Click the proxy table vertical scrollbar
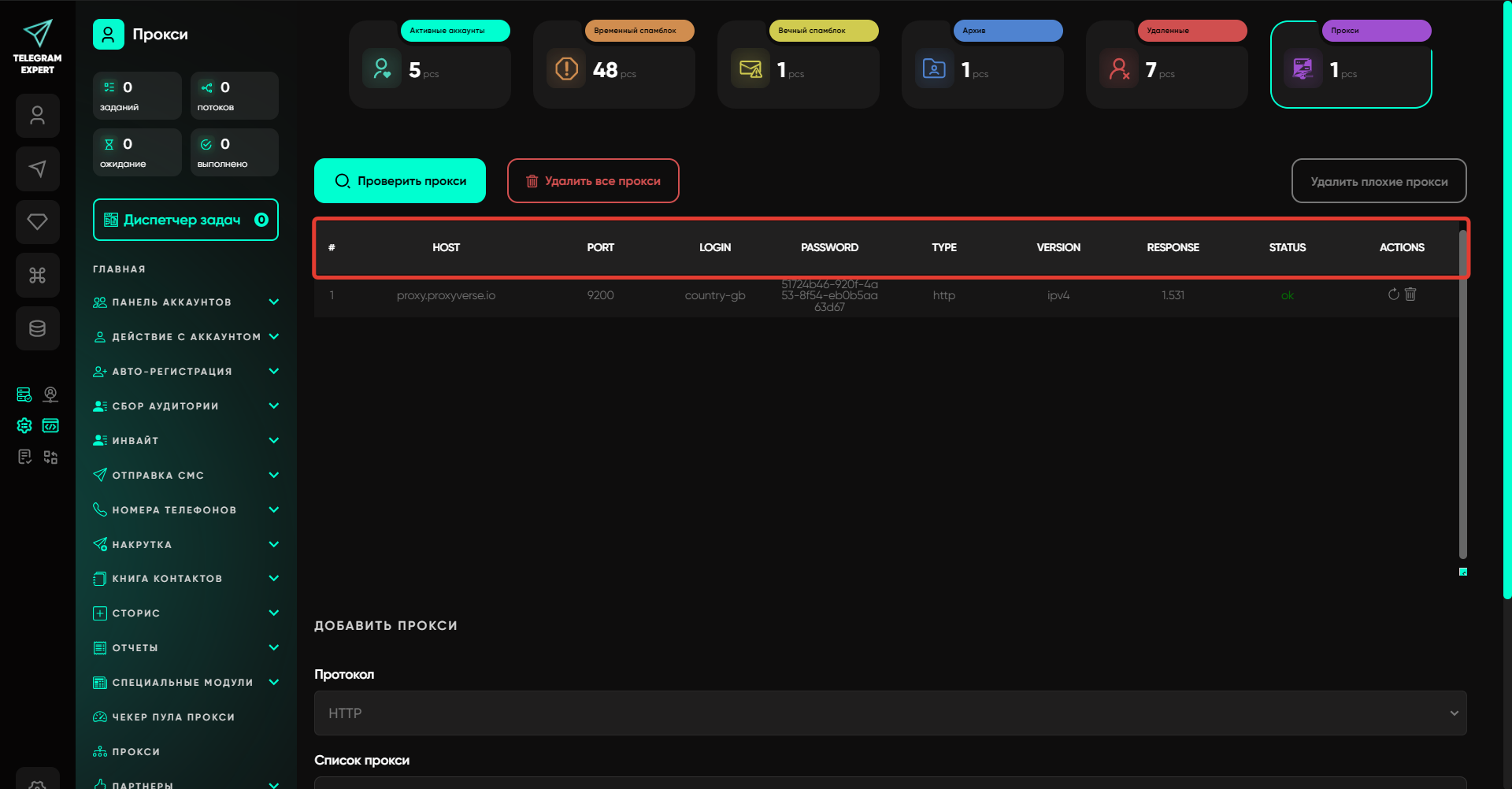The image size is (1512, 789). click(x=1463, y=394)
